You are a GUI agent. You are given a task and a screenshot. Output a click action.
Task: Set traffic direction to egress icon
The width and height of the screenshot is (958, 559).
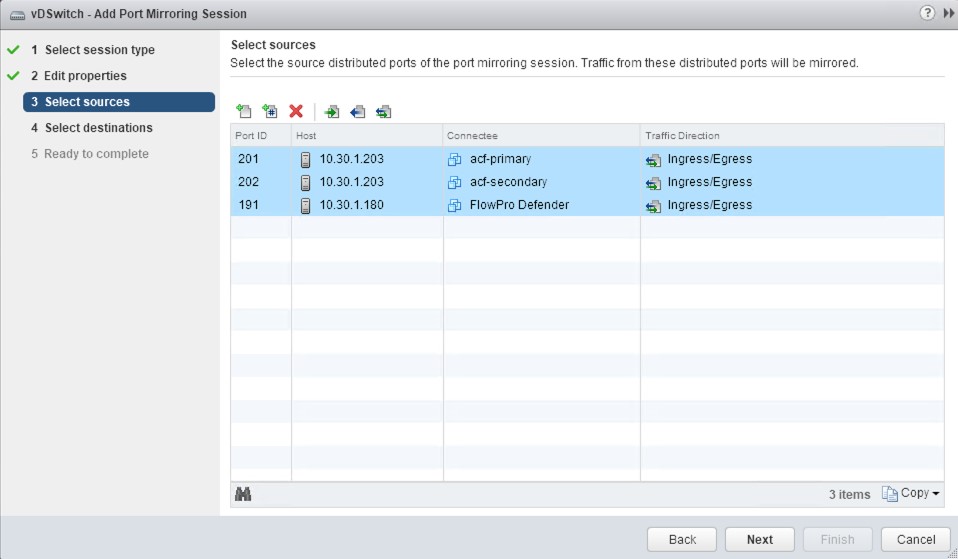pyautogui.click(x=358, y=111)
